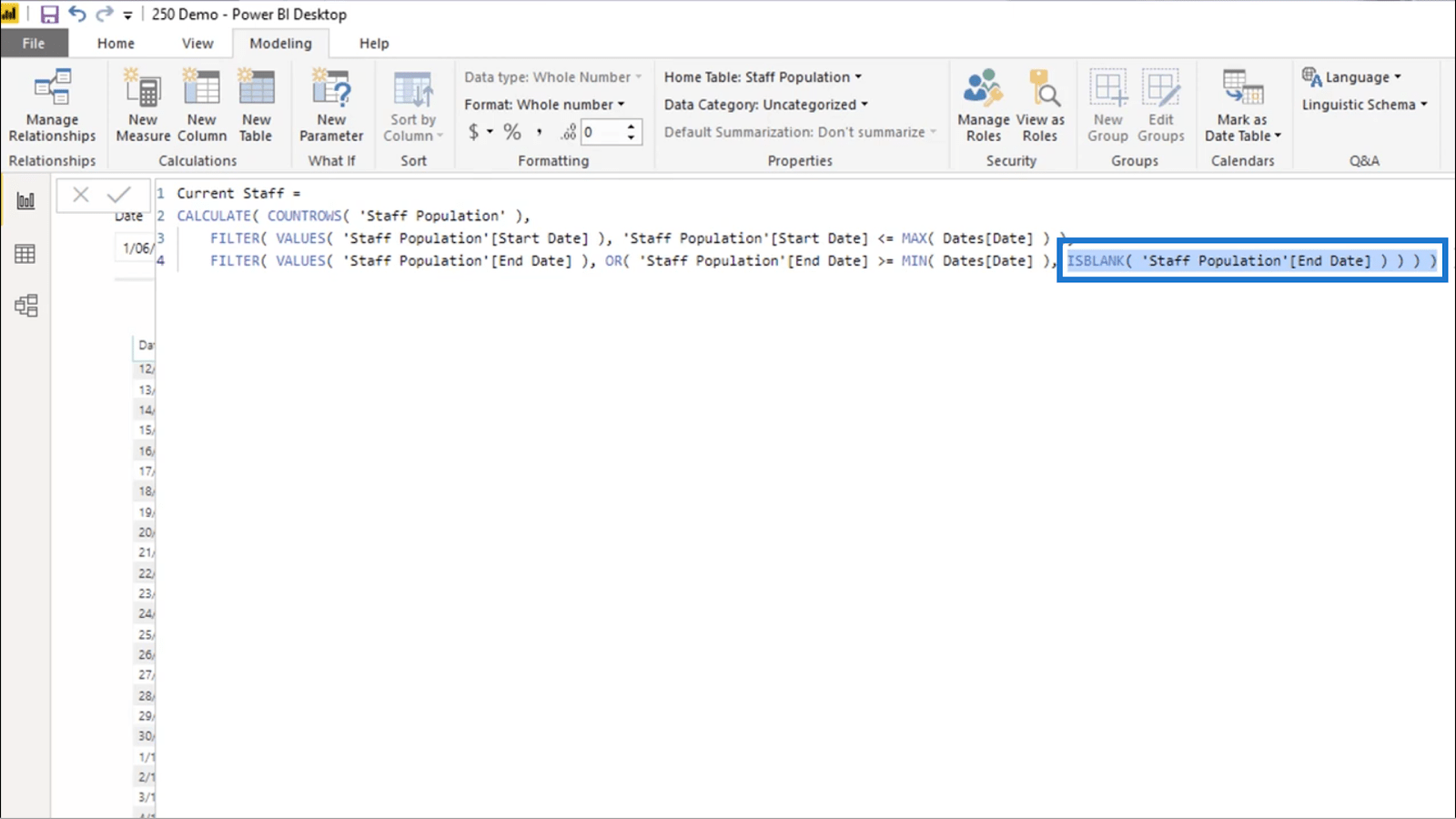Expand Data Category Uncategorized dropdown
This screenshot has width=1456, height=819.
[x=765, y=105]
